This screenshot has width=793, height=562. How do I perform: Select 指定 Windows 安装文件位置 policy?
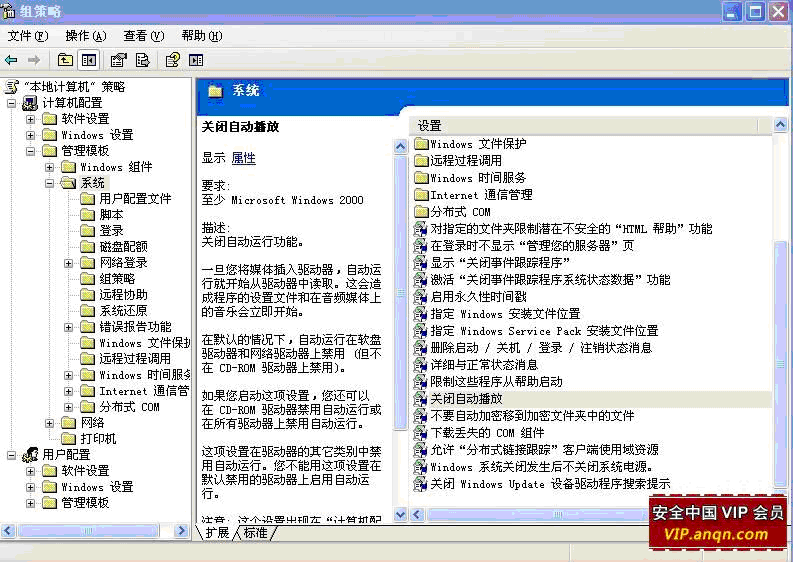(505, 314)
